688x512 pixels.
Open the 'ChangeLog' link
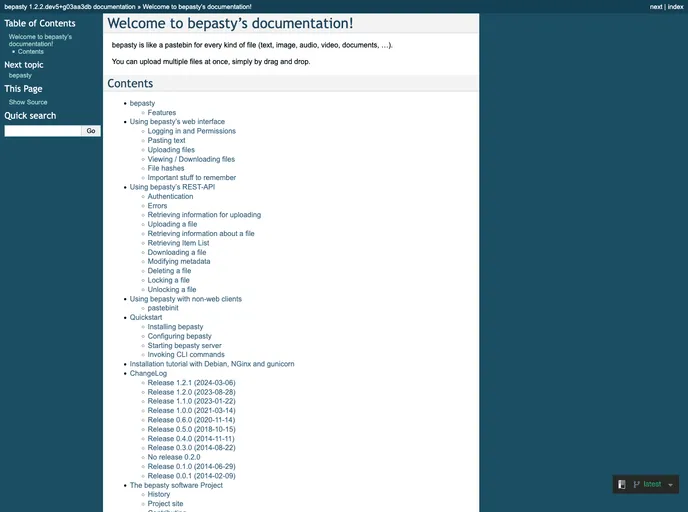[x=148, y=373]
